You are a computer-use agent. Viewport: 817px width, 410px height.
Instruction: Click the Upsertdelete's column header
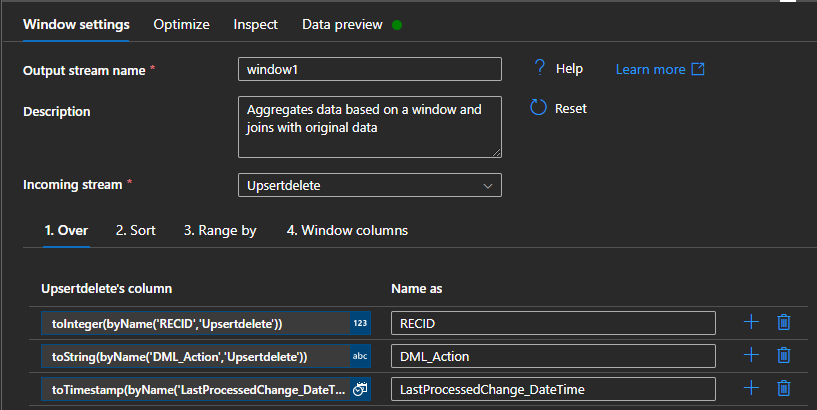coord(106,289)
